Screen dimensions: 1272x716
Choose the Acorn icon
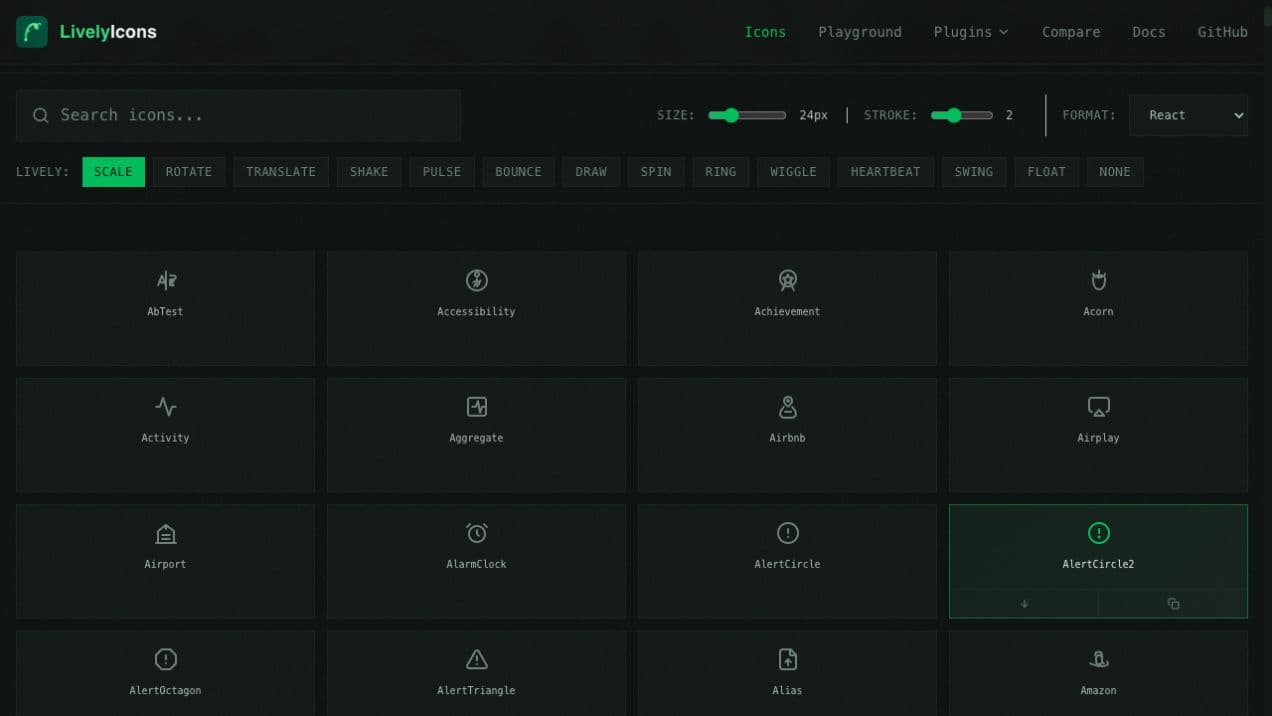tap(1098, 308)
